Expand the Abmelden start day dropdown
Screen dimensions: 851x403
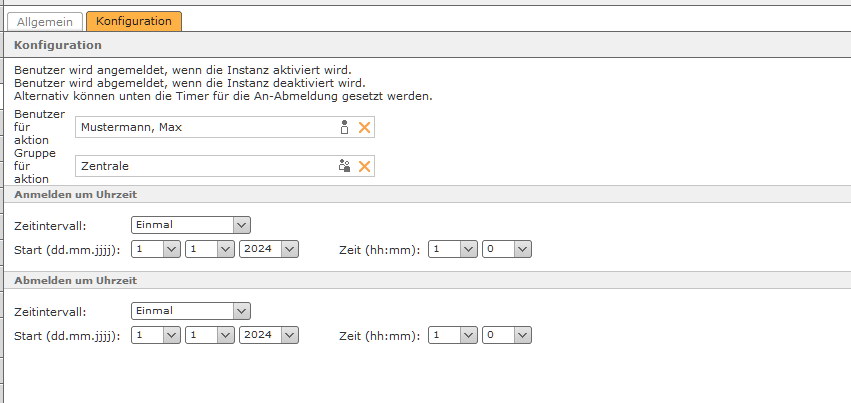155,335
